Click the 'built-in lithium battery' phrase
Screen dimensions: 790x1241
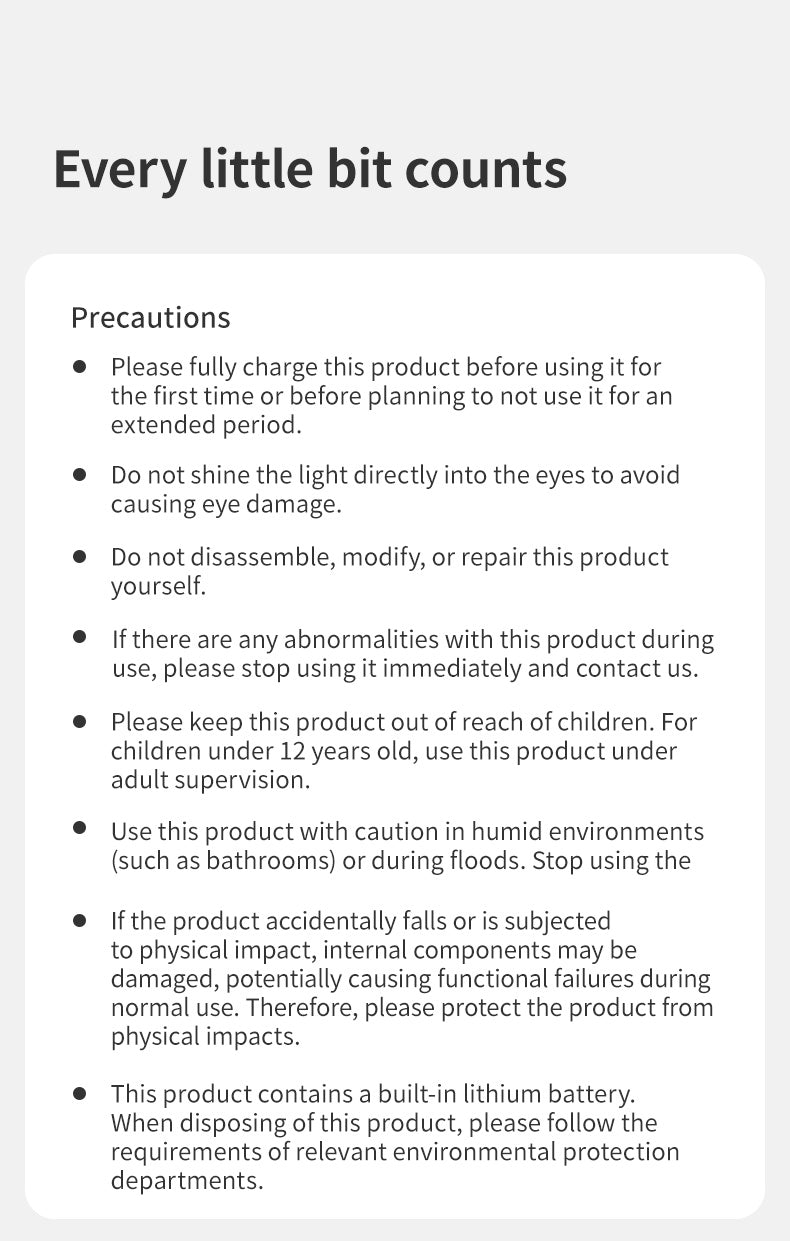click(x=505, y=1094)
